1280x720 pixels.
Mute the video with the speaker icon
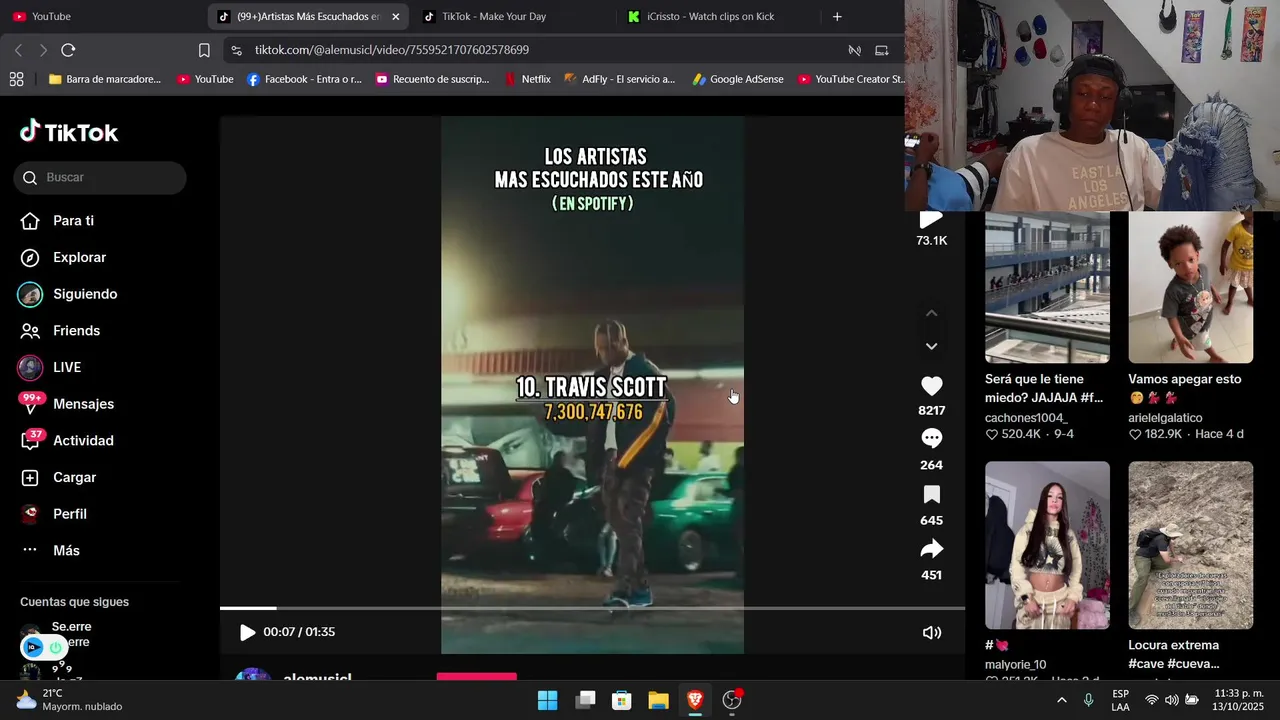coord(932,632)
